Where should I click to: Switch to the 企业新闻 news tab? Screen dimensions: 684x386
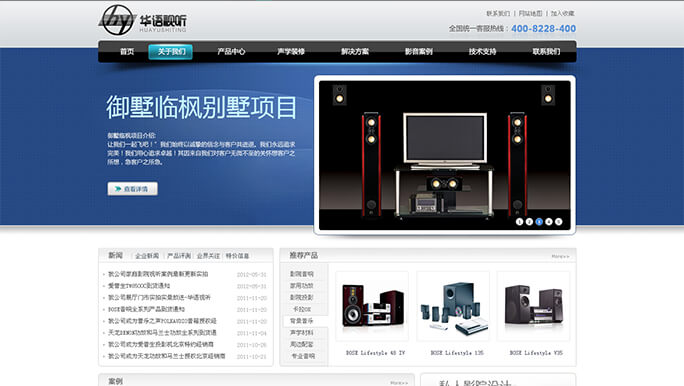click(x=147, y=256)
